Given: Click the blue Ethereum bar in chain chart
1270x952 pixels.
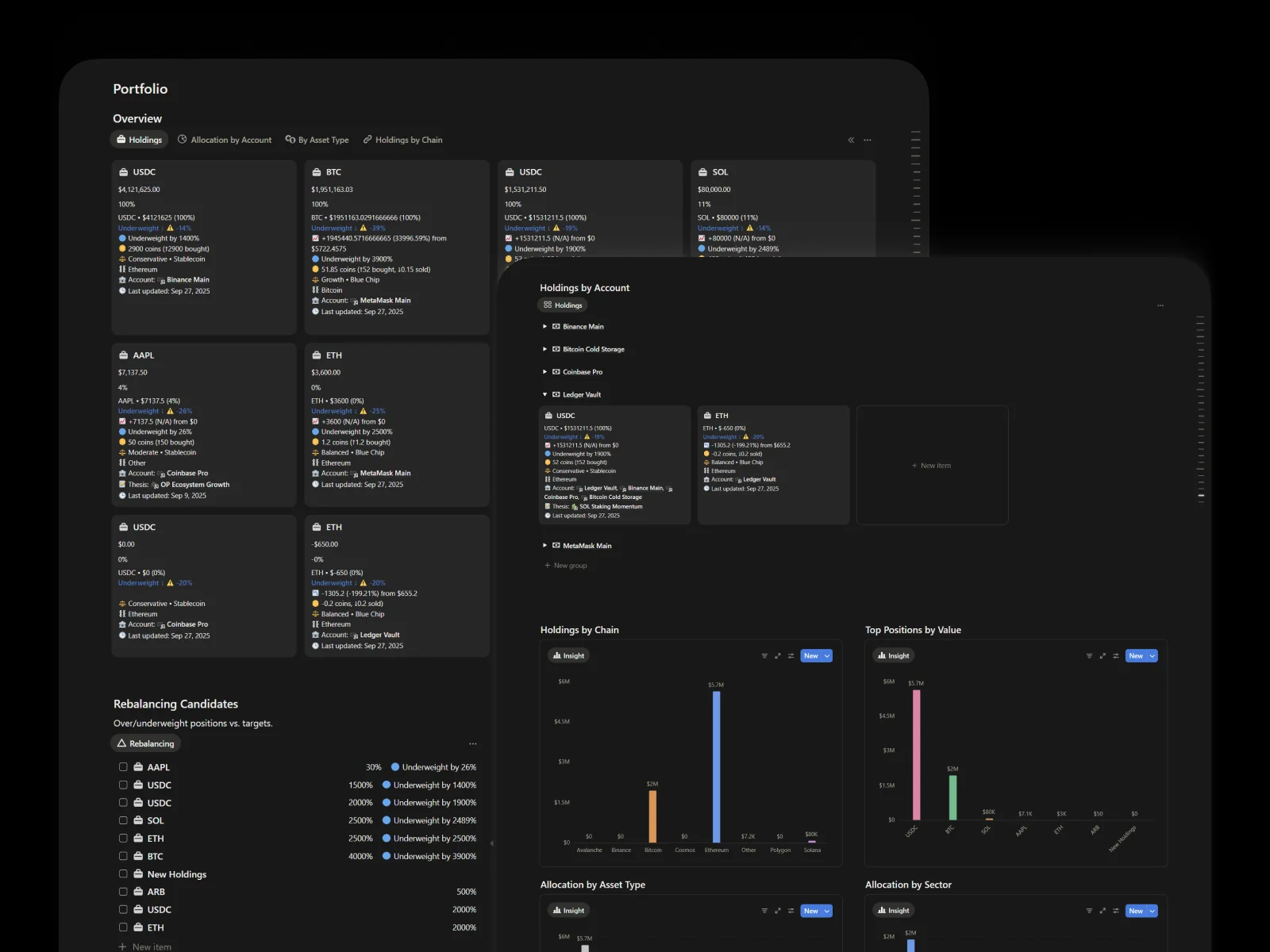Looking at the screenshot, I should pyautogui.click(x=717, y=766).
